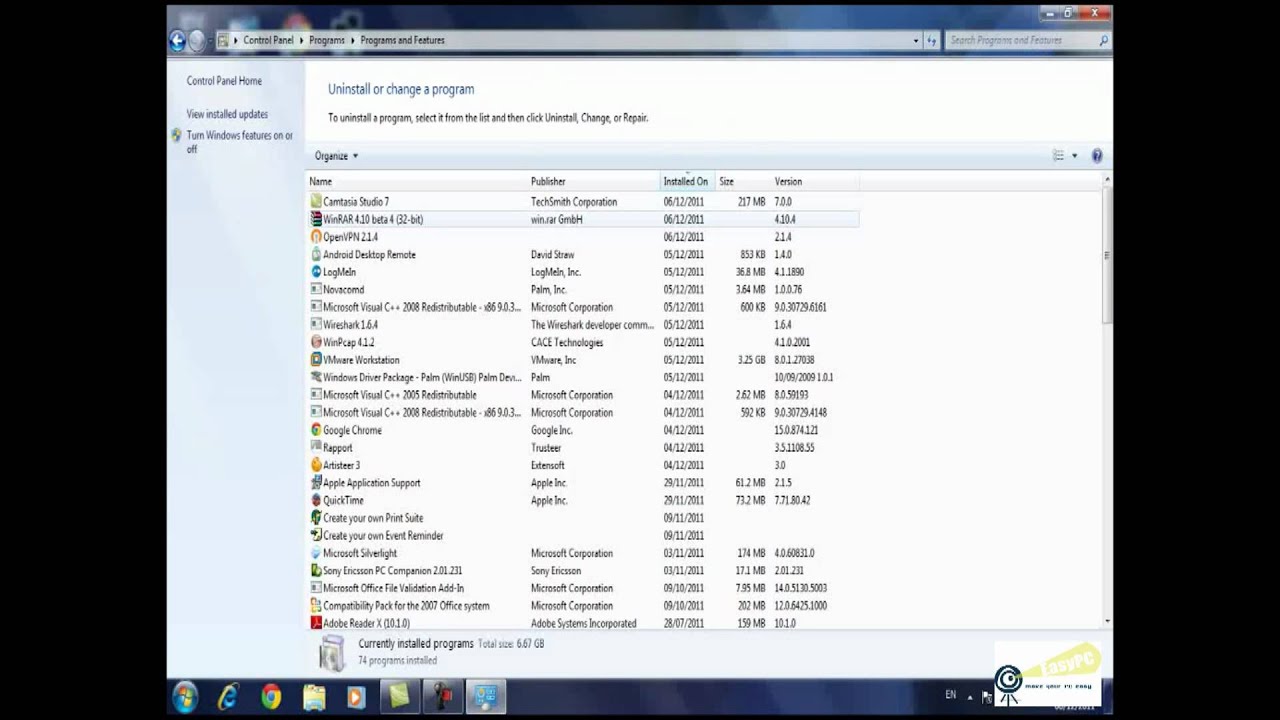This screenshot has height=720, width=1280.
Task: Expand the view options dropdown arrow
Action: 1075,156
